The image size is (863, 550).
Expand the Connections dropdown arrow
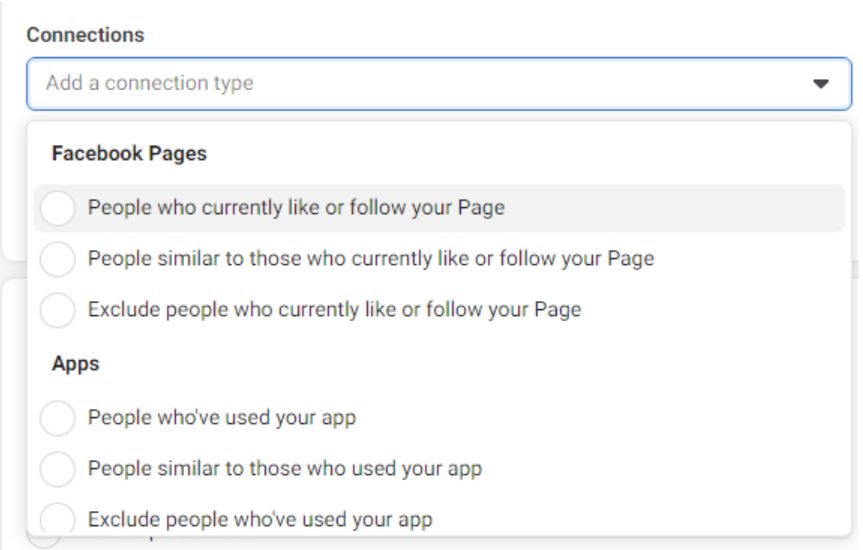point(820,84)
